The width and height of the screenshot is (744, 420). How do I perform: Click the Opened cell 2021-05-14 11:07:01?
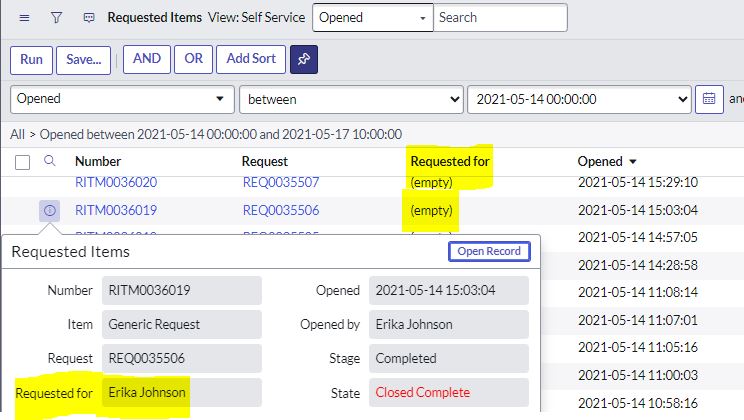(x=638, y=320)
